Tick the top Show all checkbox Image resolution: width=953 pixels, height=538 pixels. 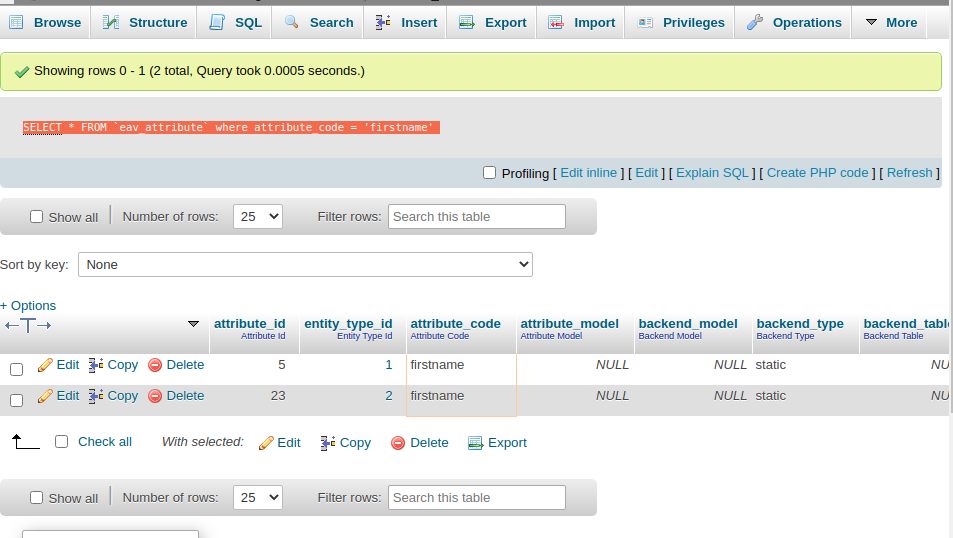(x=37, y=217)
